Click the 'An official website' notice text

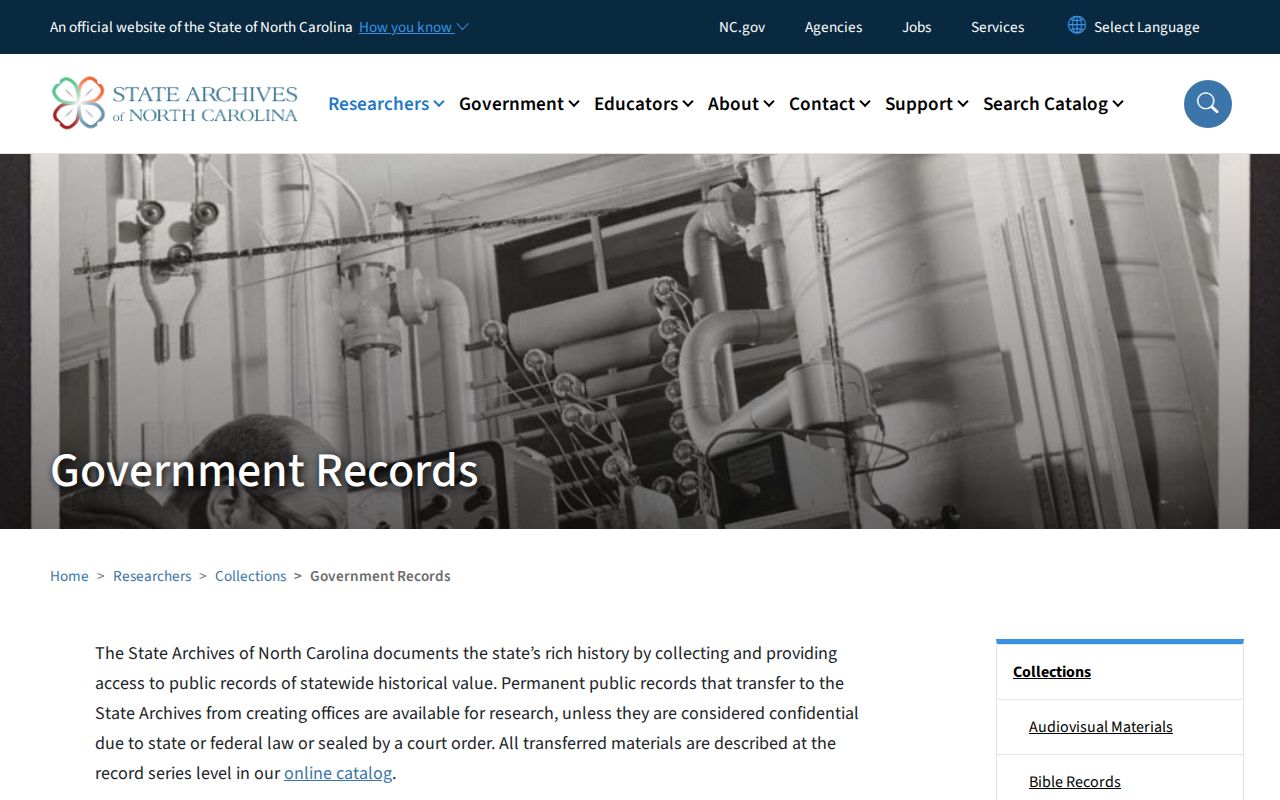[201, 27]
